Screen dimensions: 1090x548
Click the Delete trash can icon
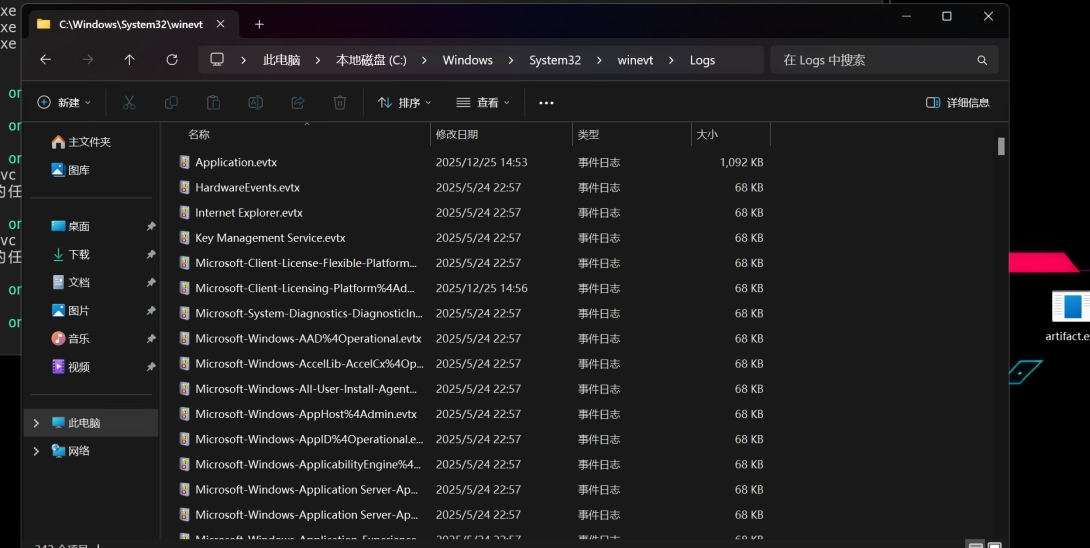pos(340,103)
